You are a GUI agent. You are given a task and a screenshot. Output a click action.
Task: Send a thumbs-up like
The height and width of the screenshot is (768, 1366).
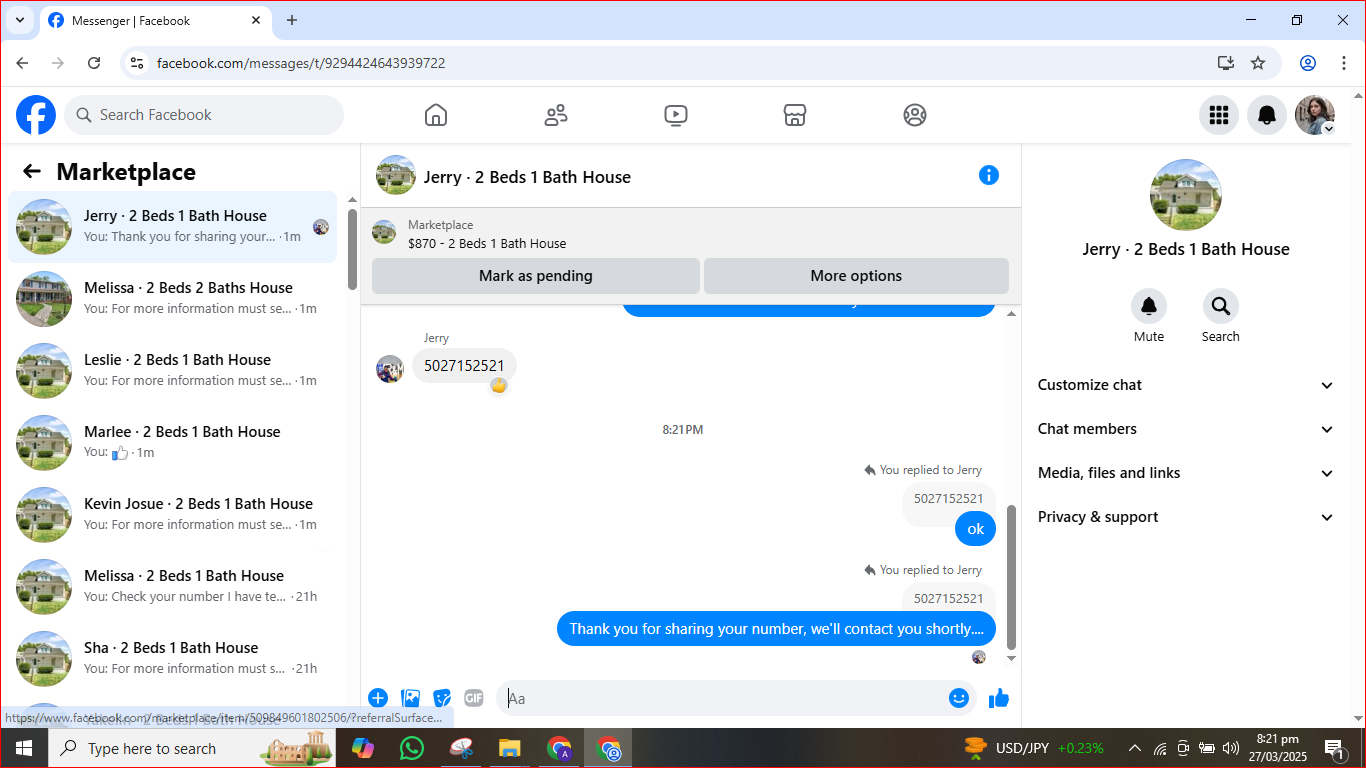999,698
